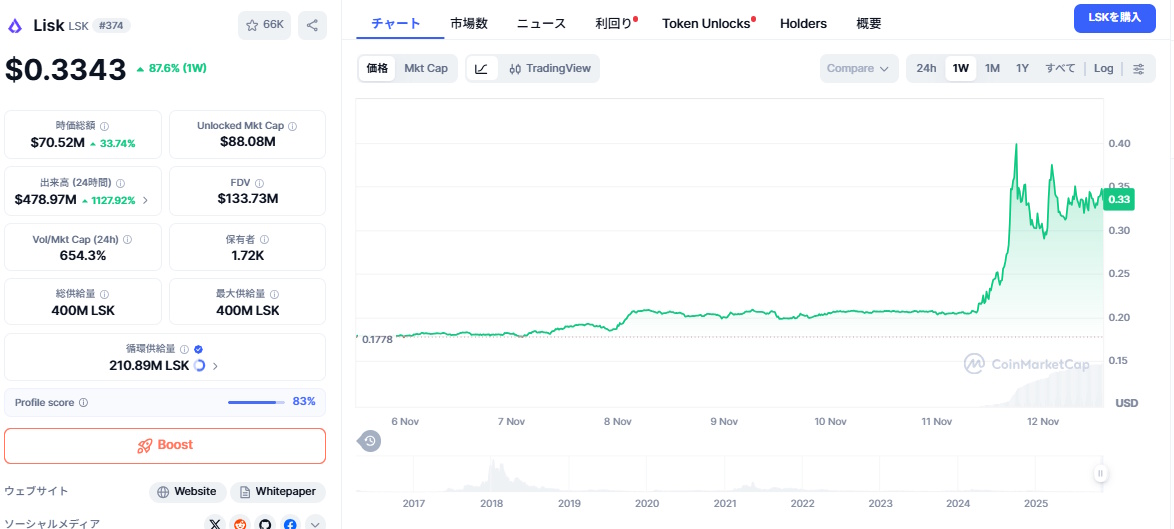The width and height of the screenshot is (1174, 529).
Task: Open Lisk's X (Twitter) social link
Action: click(x=215, y=524)
